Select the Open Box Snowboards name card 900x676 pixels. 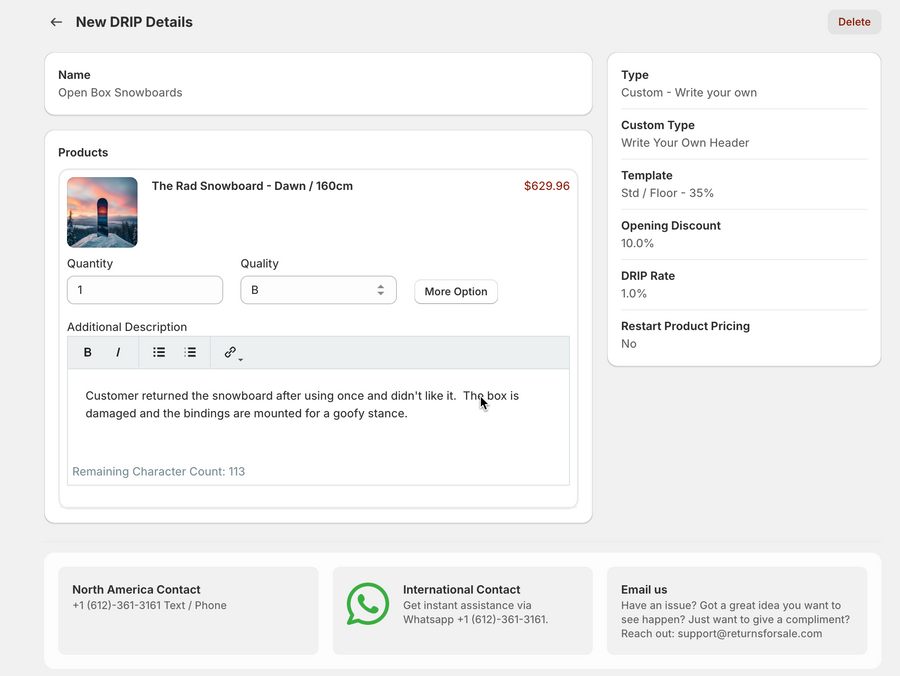(318, 84)
